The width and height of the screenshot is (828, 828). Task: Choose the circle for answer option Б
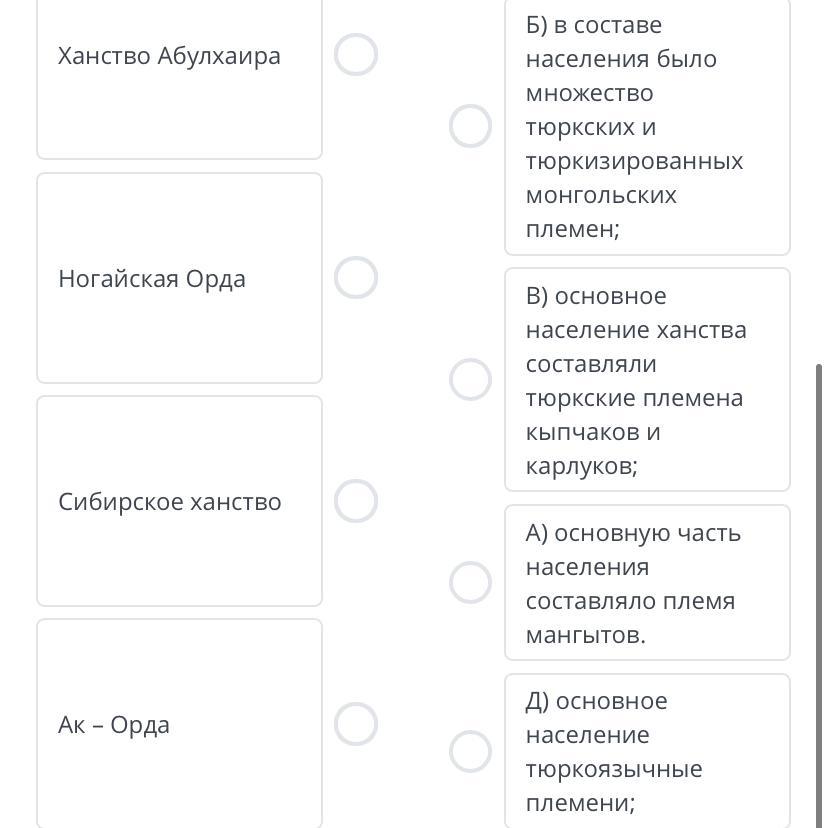(470, 126)
